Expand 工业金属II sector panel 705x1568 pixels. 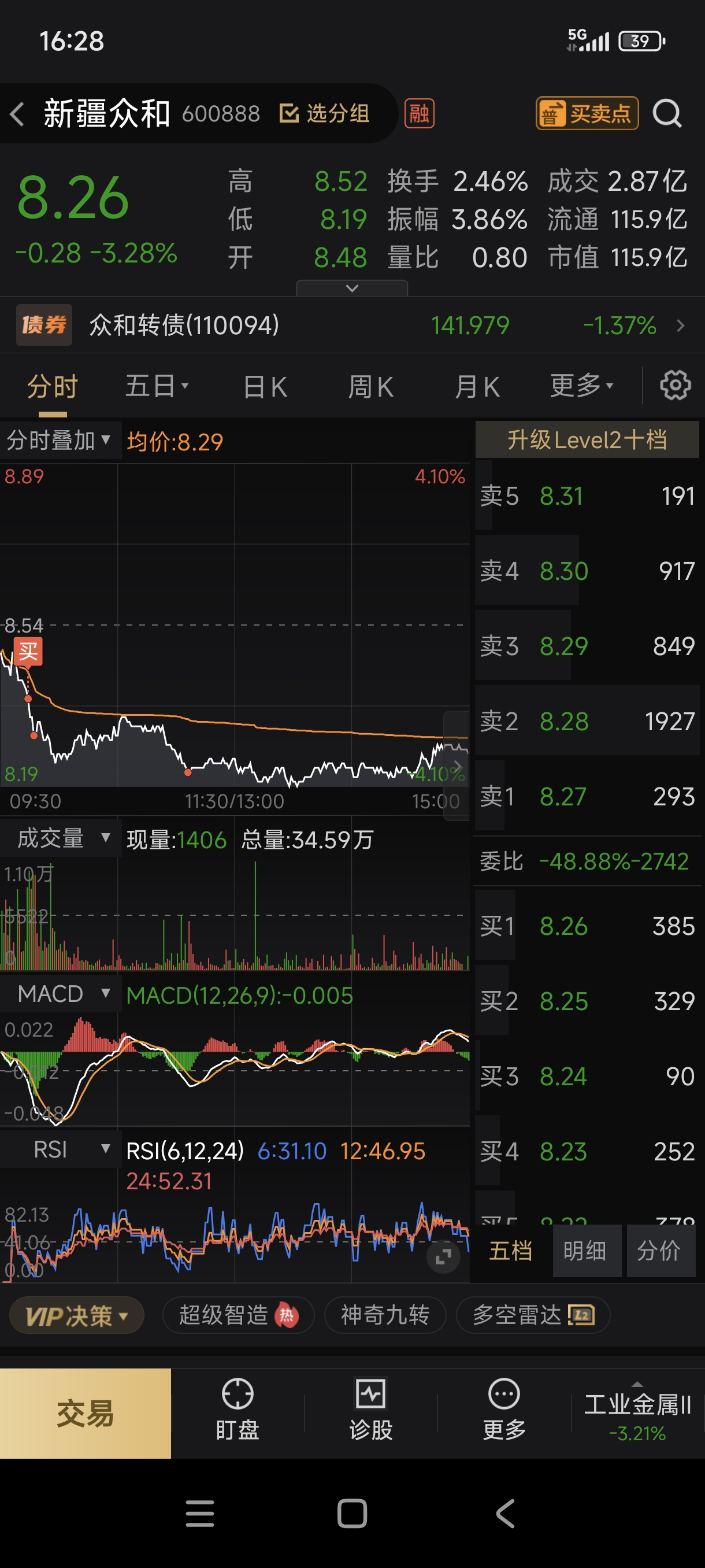click(637, 1414)
